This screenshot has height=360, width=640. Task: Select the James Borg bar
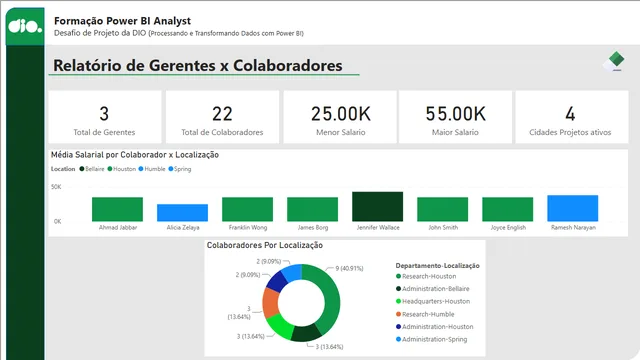(x=312, y=209)
